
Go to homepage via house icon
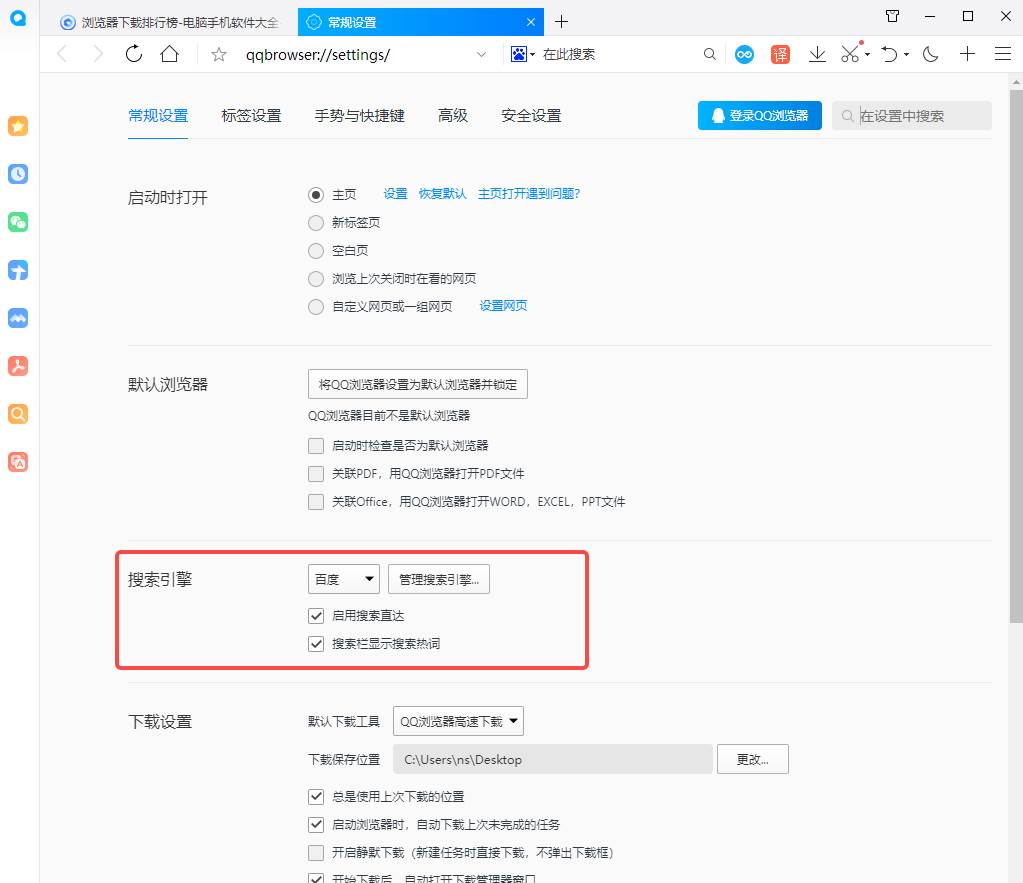coord(170,54)
